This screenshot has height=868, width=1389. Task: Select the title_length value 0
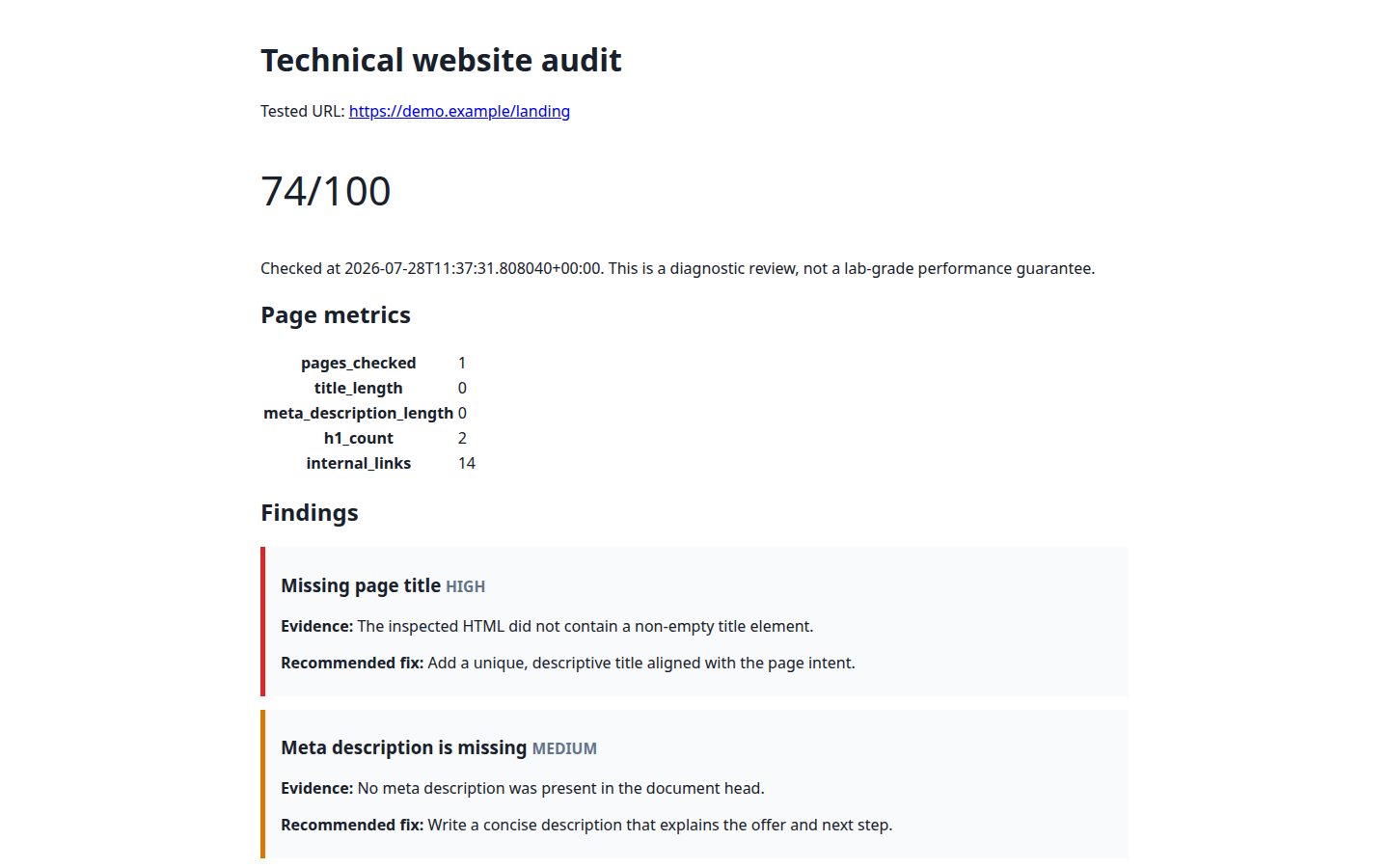(462, 388)
